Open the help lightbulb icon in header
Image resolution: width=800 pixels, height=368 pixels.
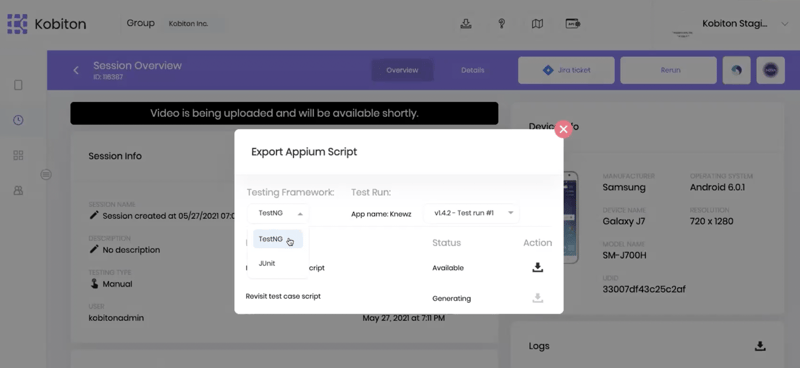click(502, 23)
